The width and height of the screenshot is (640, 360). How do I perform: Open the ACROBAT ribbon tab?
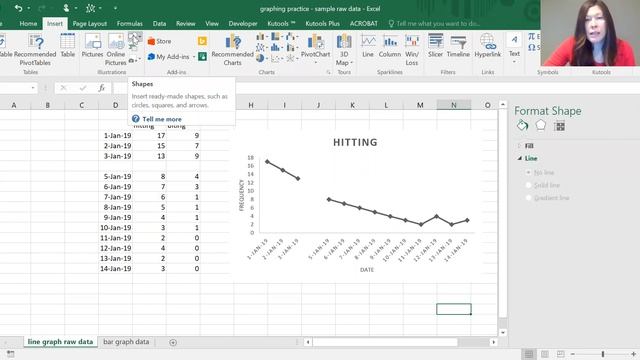[x=364, y=24]
